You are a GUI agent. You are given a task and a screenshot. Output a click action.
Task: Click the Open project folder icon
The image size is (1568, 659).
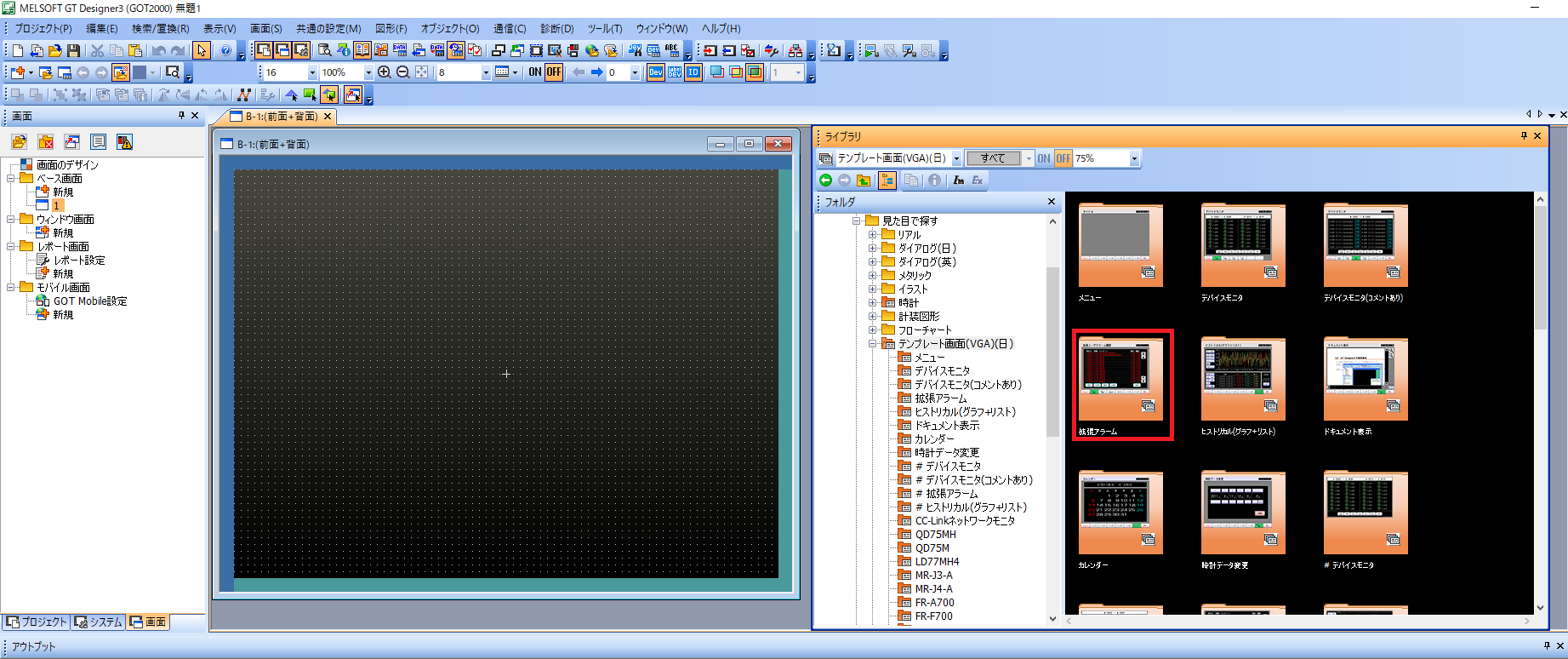[55, 51]
